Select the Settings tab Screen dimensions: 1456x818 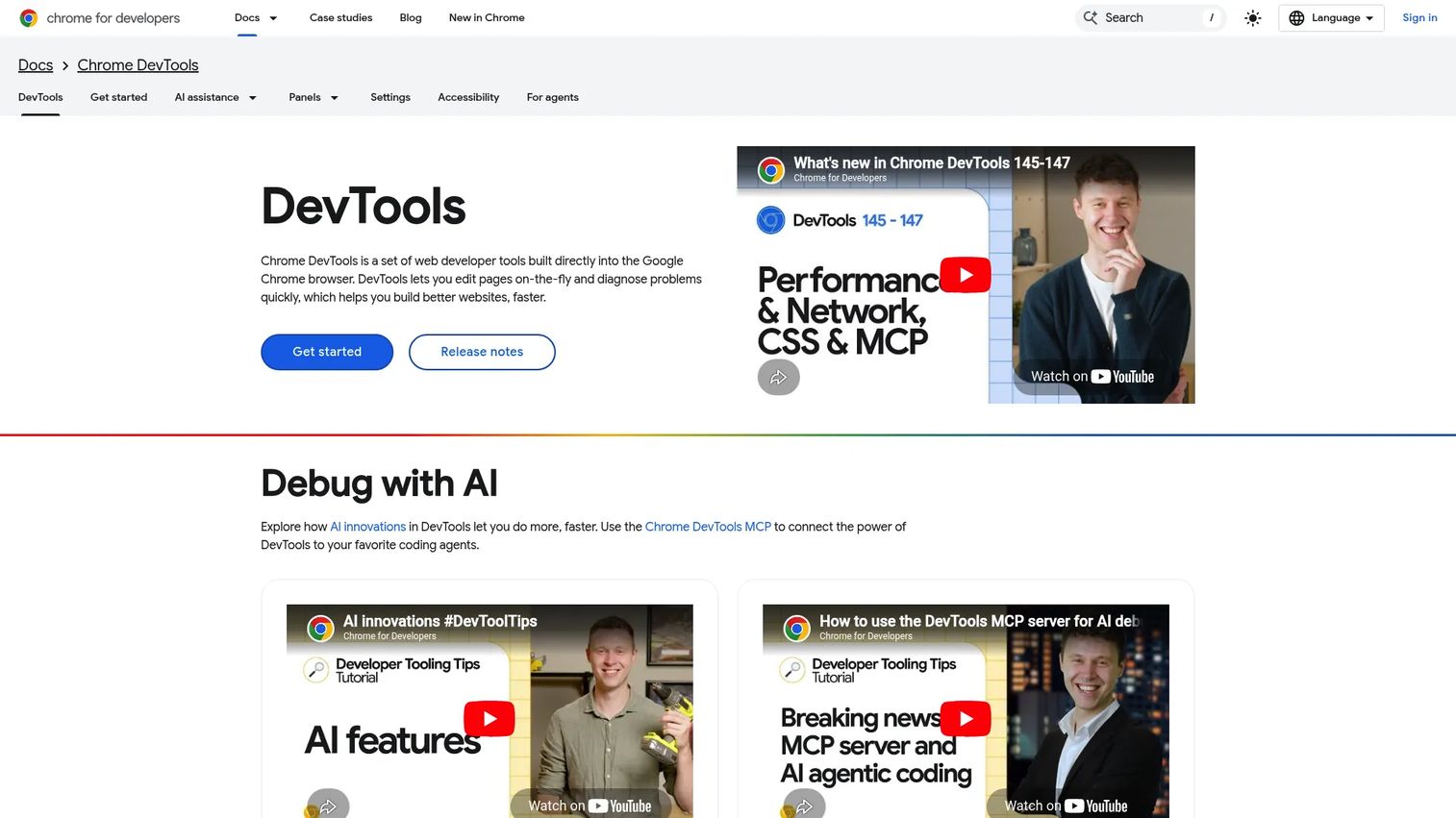pyautogui.click(x=390, y=97)
